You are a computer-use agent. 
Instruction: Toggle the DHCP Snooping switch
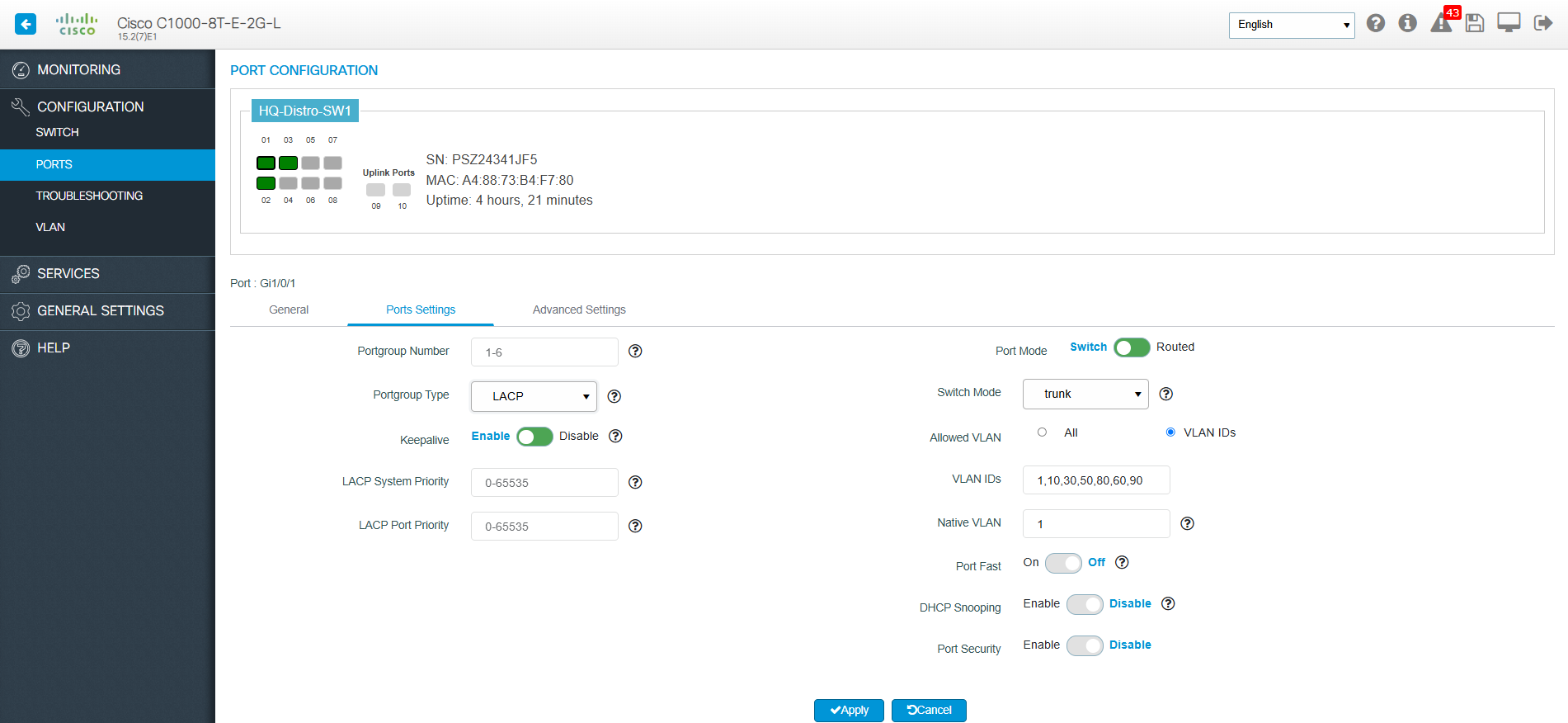click(x=1085, y=604)
